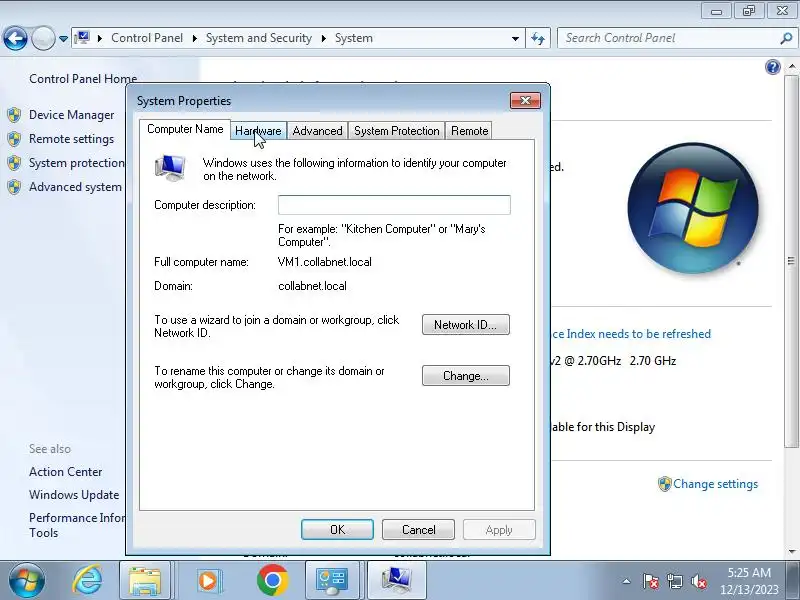800x600 pixels.
Task: Click the search magnifier icon
Action: click(786, 38)
